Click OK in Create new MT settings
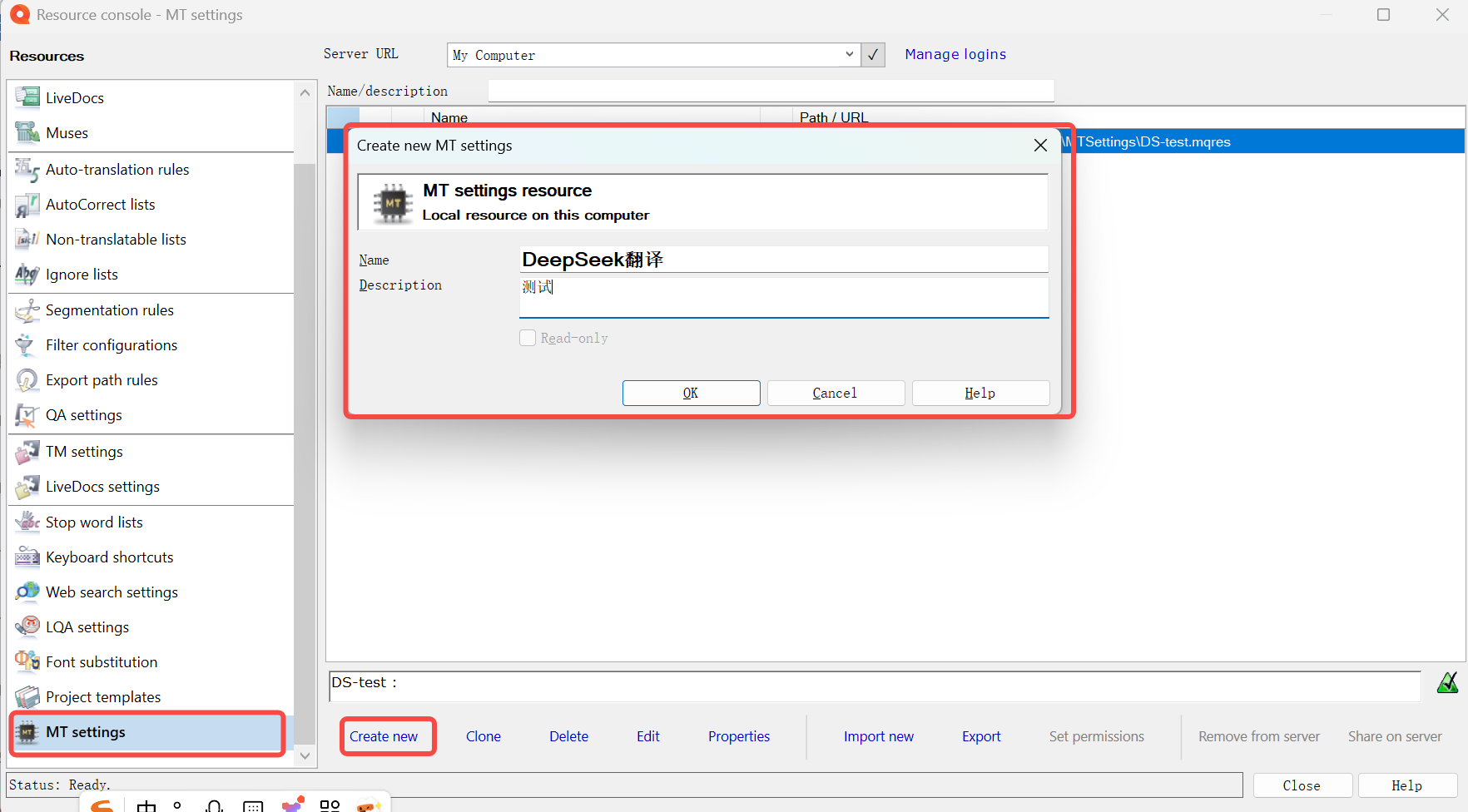Viewport: 1468px width, 812px height. [x=691, y=393]
